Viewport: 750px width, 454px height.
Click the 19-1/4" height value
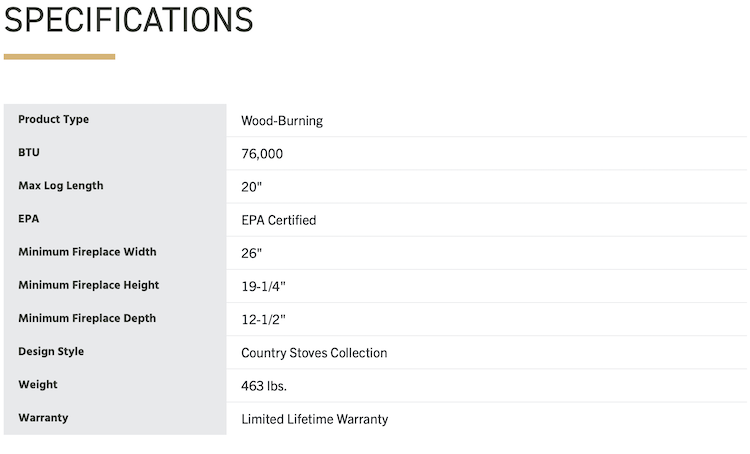point(263,286)
